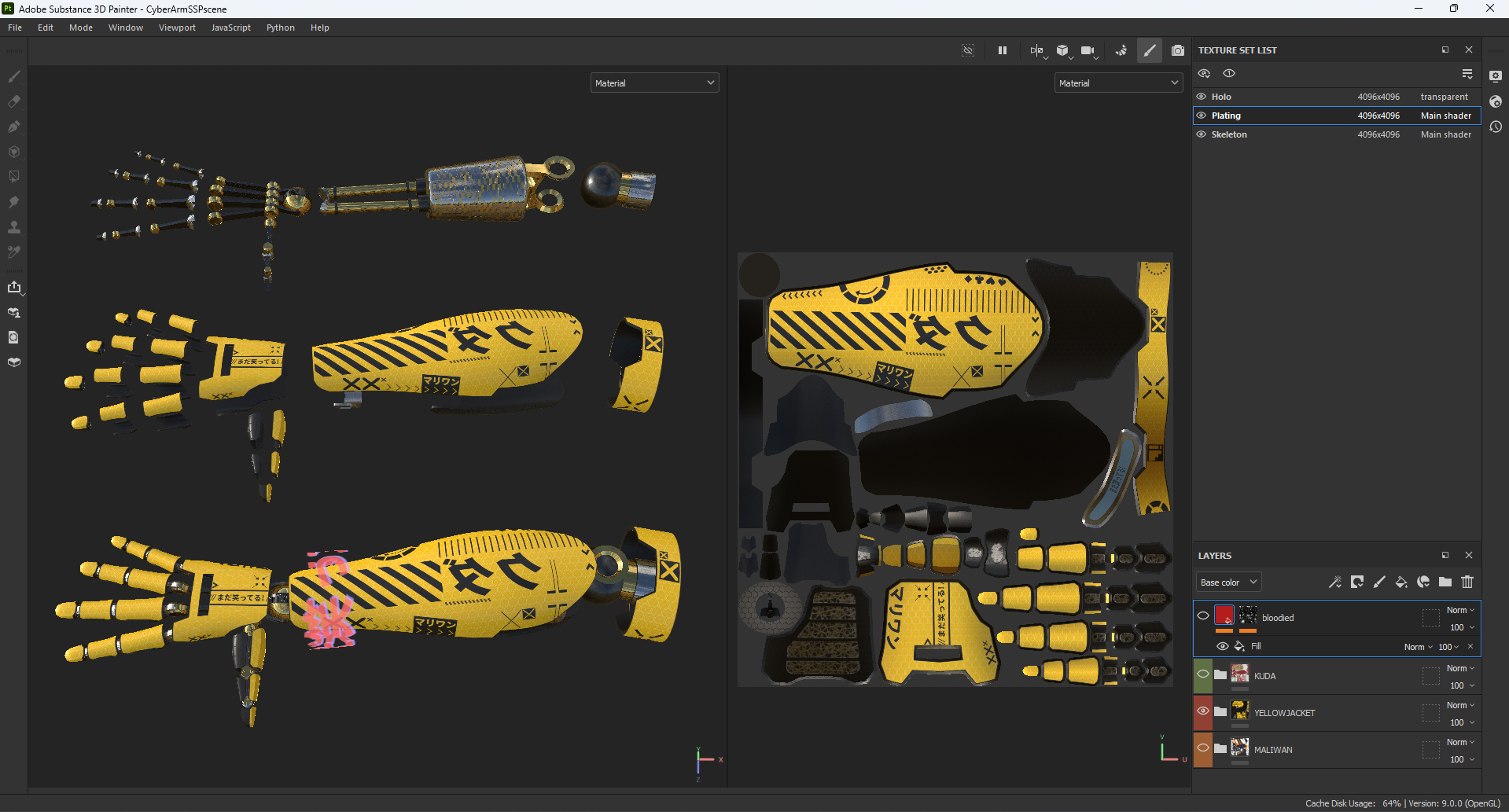This screenshot has height=812, width=1509.
Task: Open the Viewport menu
Action: (x=177, y=28)
